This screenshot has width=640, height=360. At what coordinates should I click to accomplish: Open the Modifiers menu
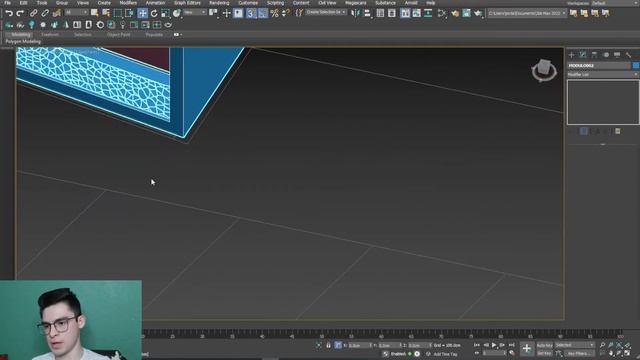128,3
